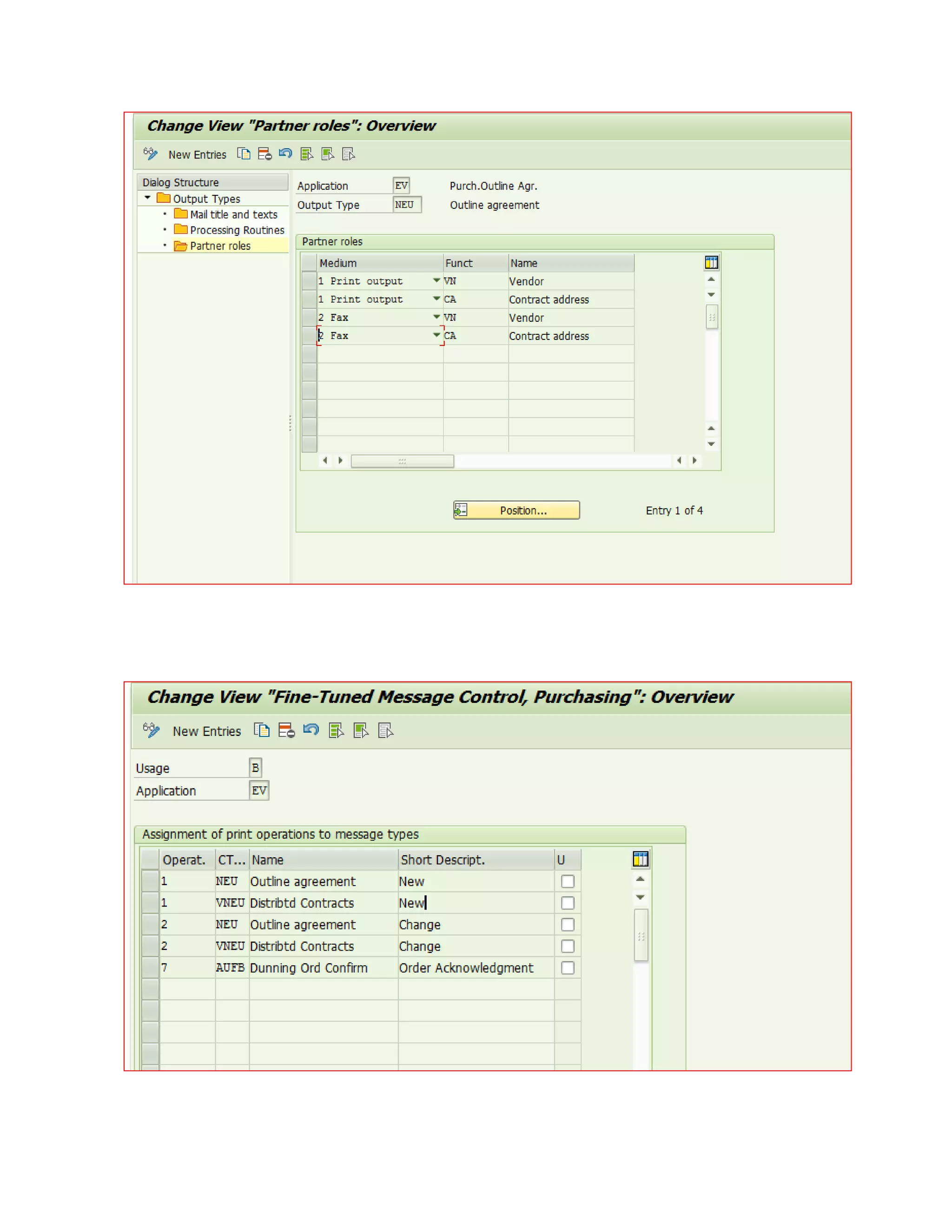Click scroll up arrow in Partner roles table
This screenshot has width=952, height=1232.
pos(711,279)
